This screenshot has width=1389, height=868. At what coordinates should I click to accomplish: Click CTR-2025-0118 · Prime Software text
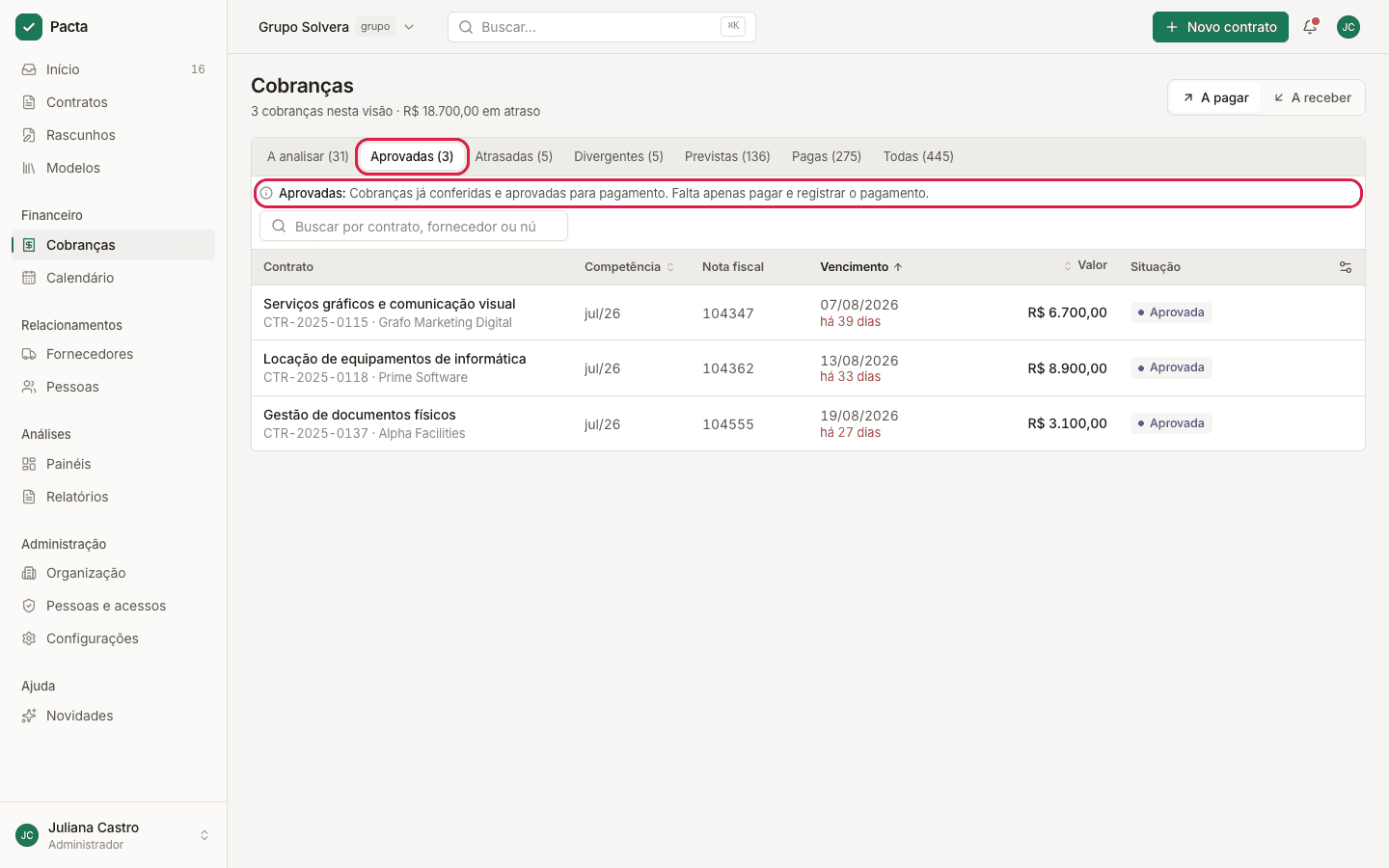pos(366,377)
